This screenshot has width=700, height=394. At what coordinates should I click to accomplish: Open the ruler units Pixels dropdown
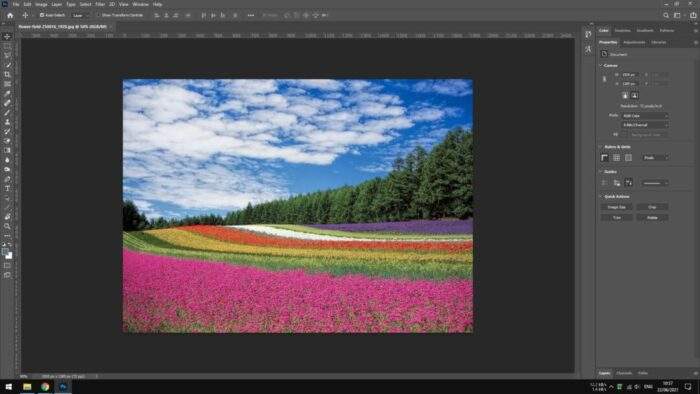pyautogui.click(x=656, y=158)
